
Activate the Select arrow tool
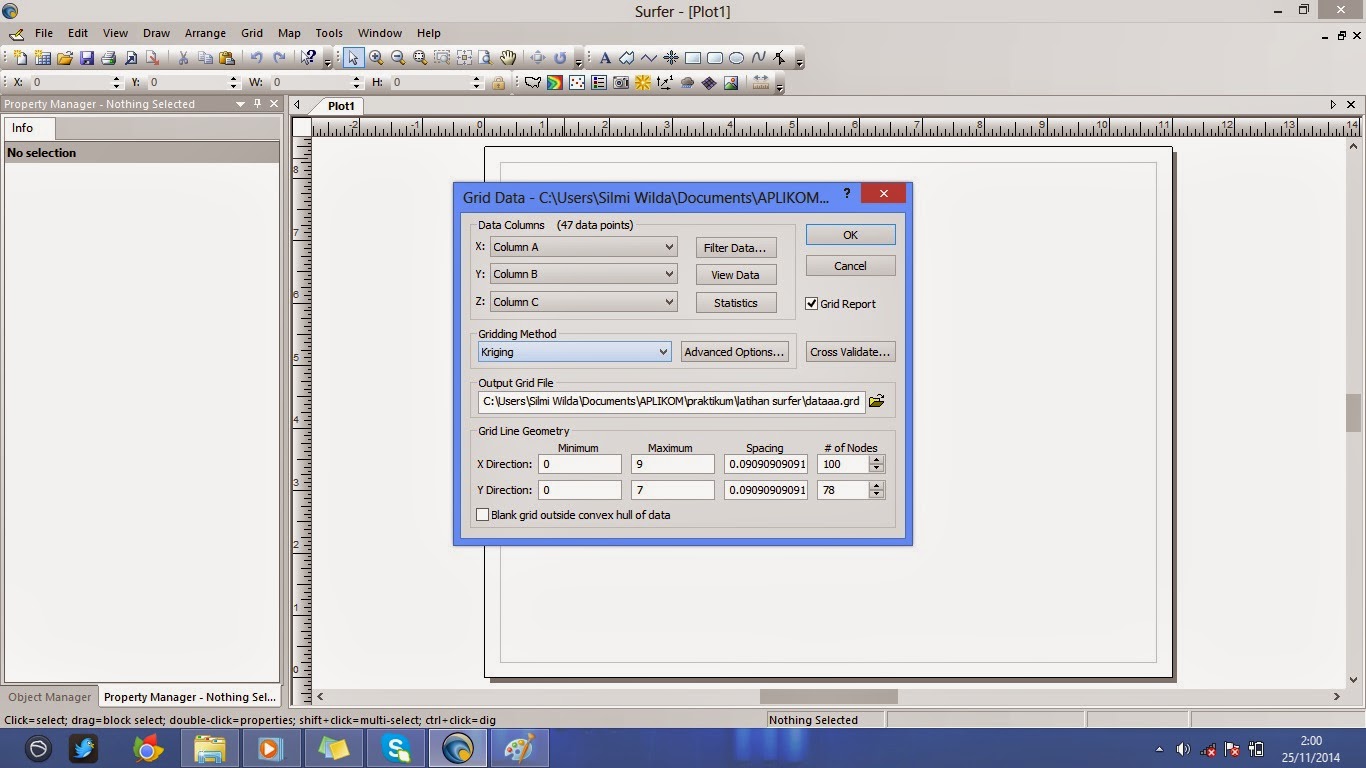pyautogui.click(x=353, y=58)
